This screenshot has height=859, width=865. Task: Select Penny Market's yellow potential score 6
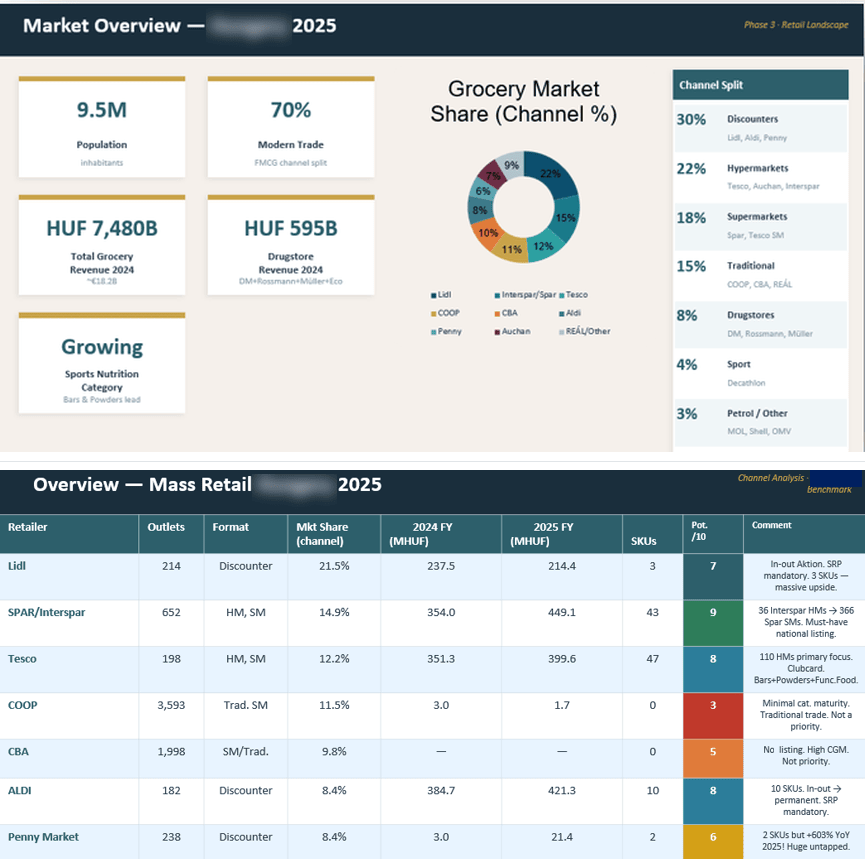[713, 842]
